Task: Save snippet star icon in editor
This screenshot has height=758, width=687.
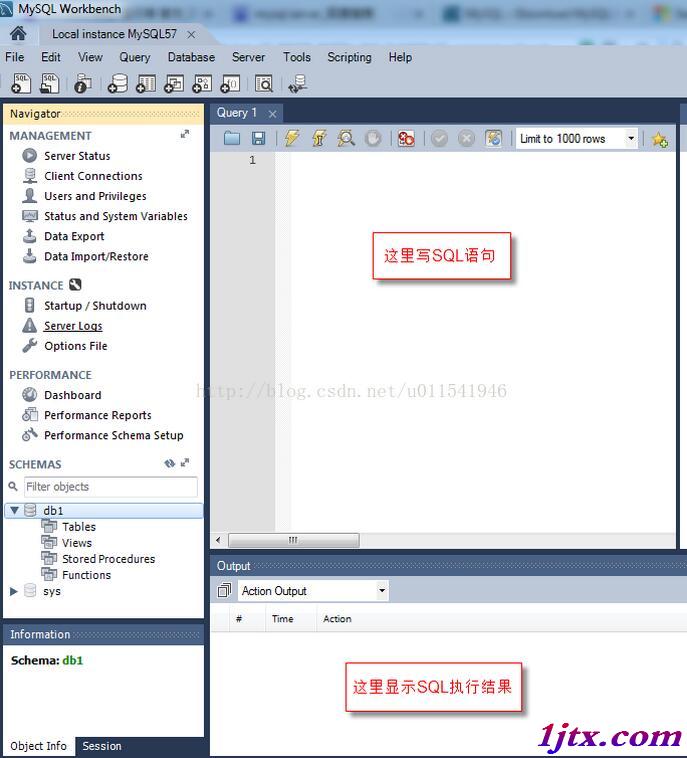Action: [659, 139]
